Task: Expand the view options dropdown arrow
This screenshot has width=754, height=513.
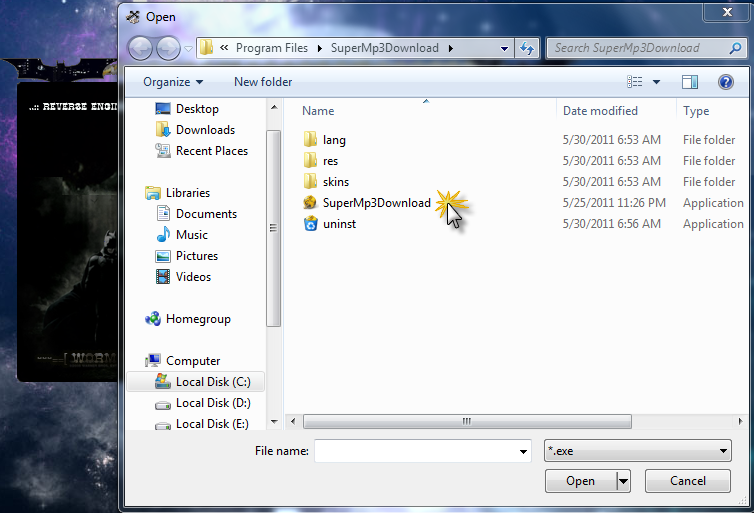Action: tap(656, 82)
